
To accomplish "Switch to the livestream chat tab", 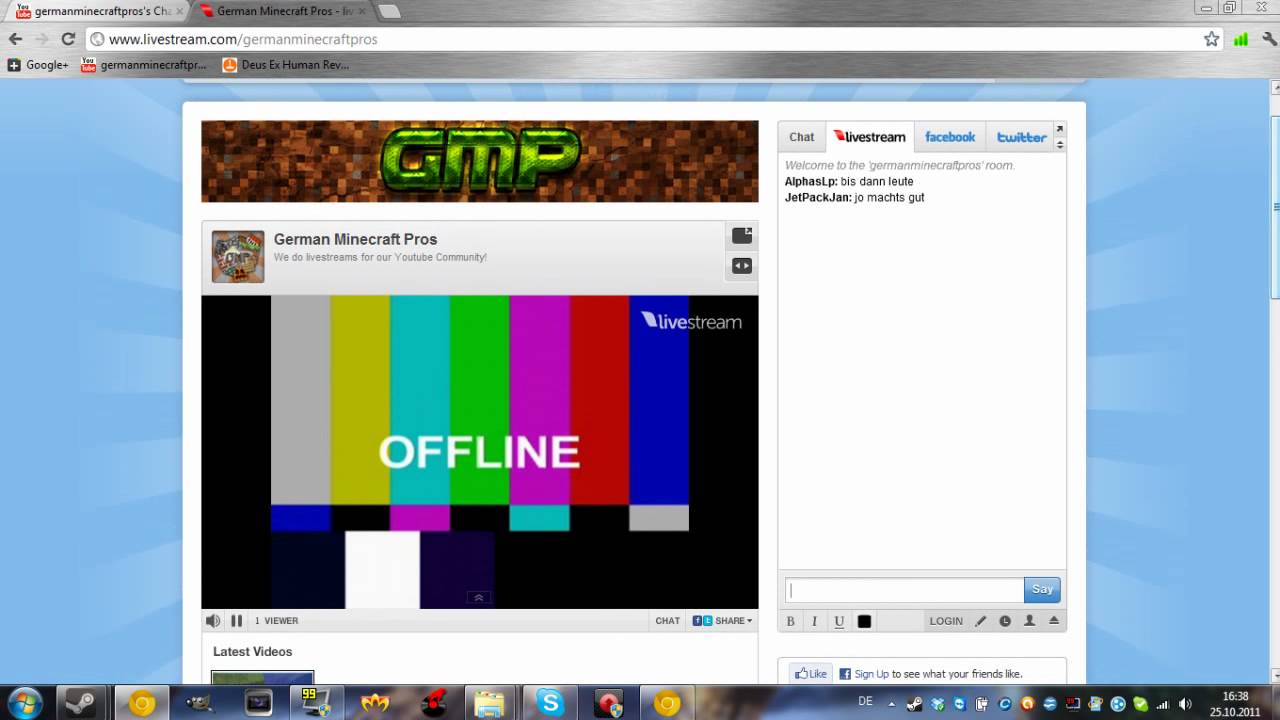I will point(870,137).
